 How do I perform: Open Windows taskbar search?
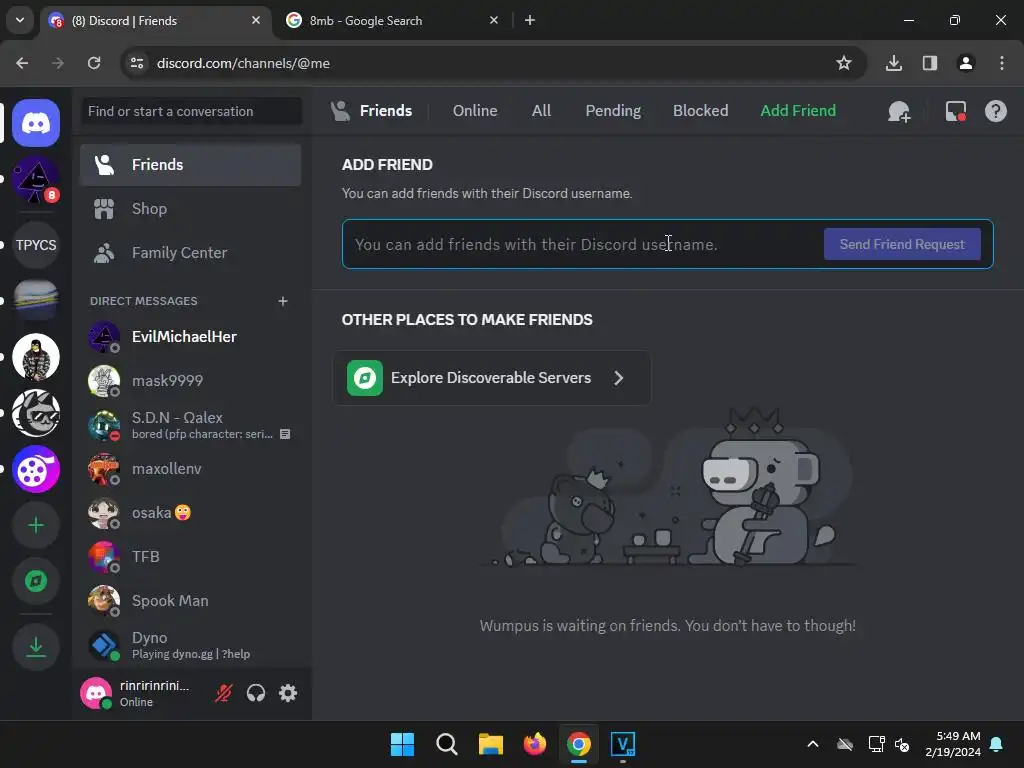point(447,744)
